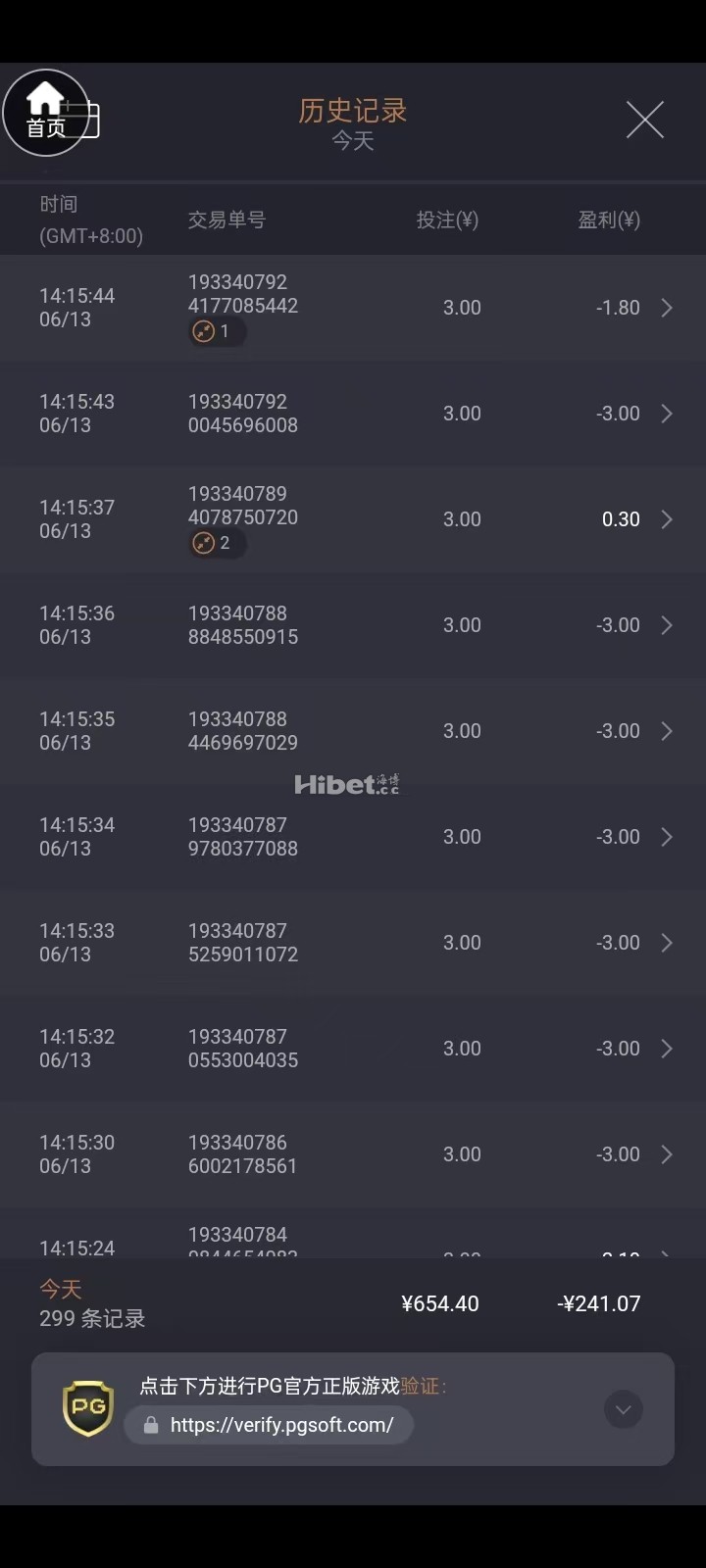Open chevron of the 14:15:35 record
The width and height of the screenshot is (706, 1568).
(x=667, y=731)
